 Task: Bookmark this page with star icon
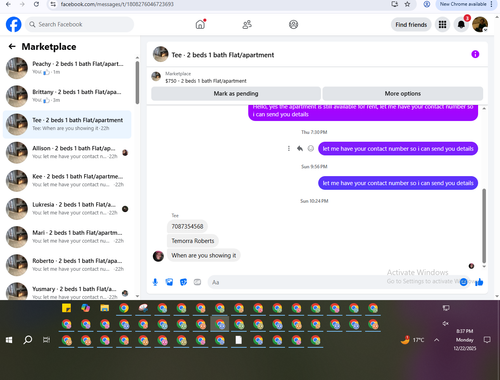[x=407, y=4]
